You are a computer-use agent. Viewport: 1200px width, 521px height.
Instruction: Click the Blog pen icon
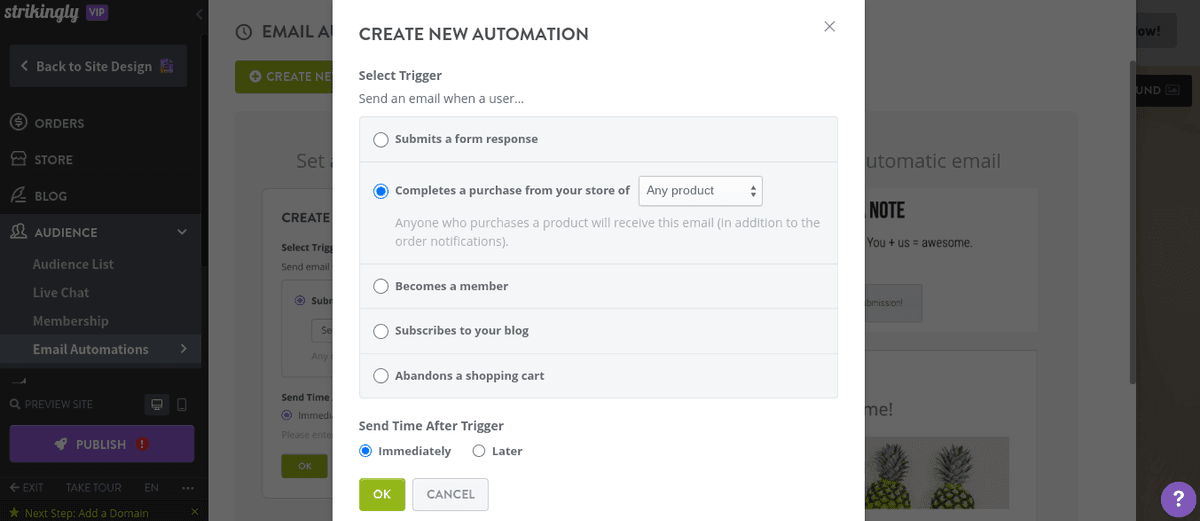tap(18, 196)
